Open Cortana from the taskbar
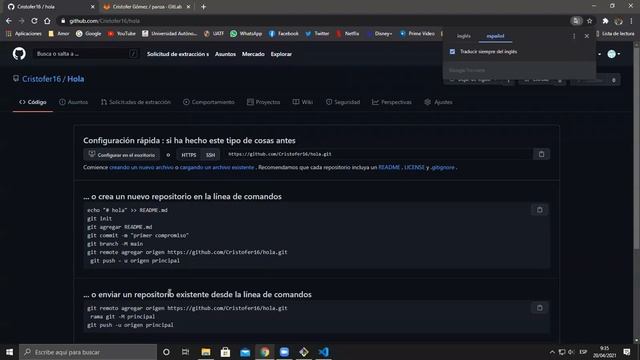 click(x=166, y=352)
